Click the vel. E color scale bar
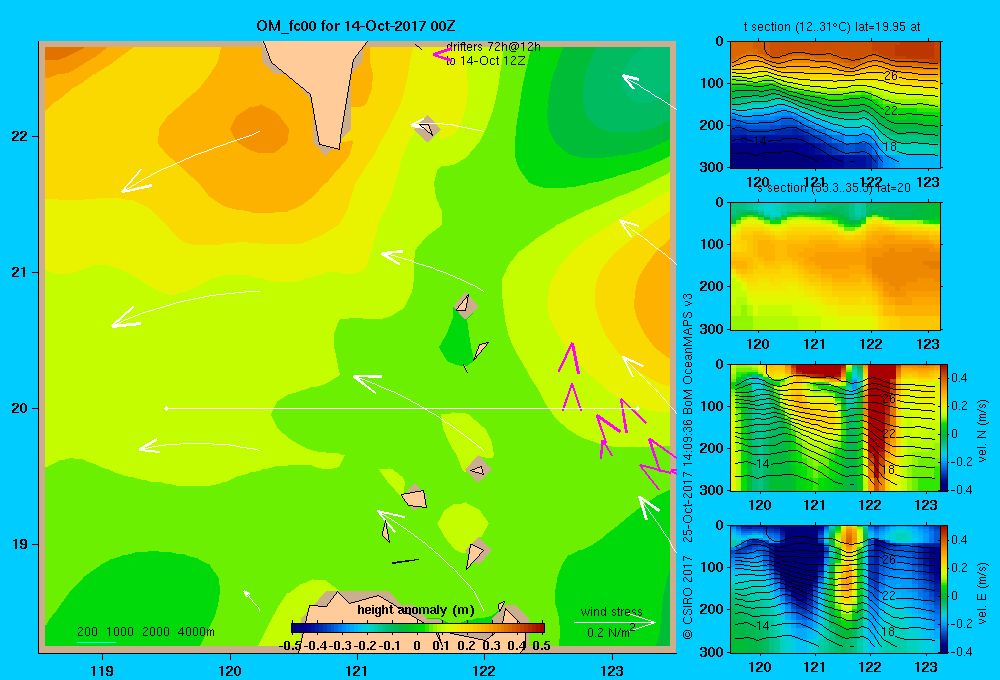 945,589
